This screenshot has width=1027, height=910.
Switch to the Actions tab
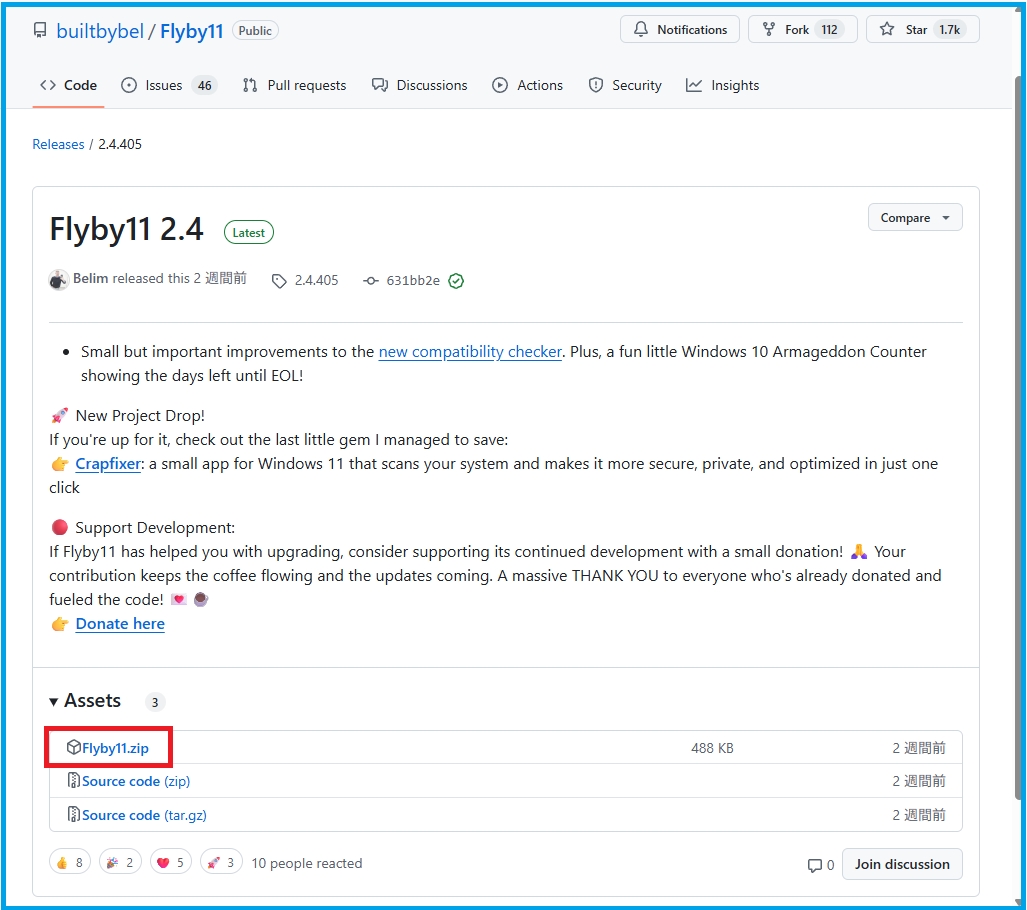pyautogui.click(x=527, y=85)
